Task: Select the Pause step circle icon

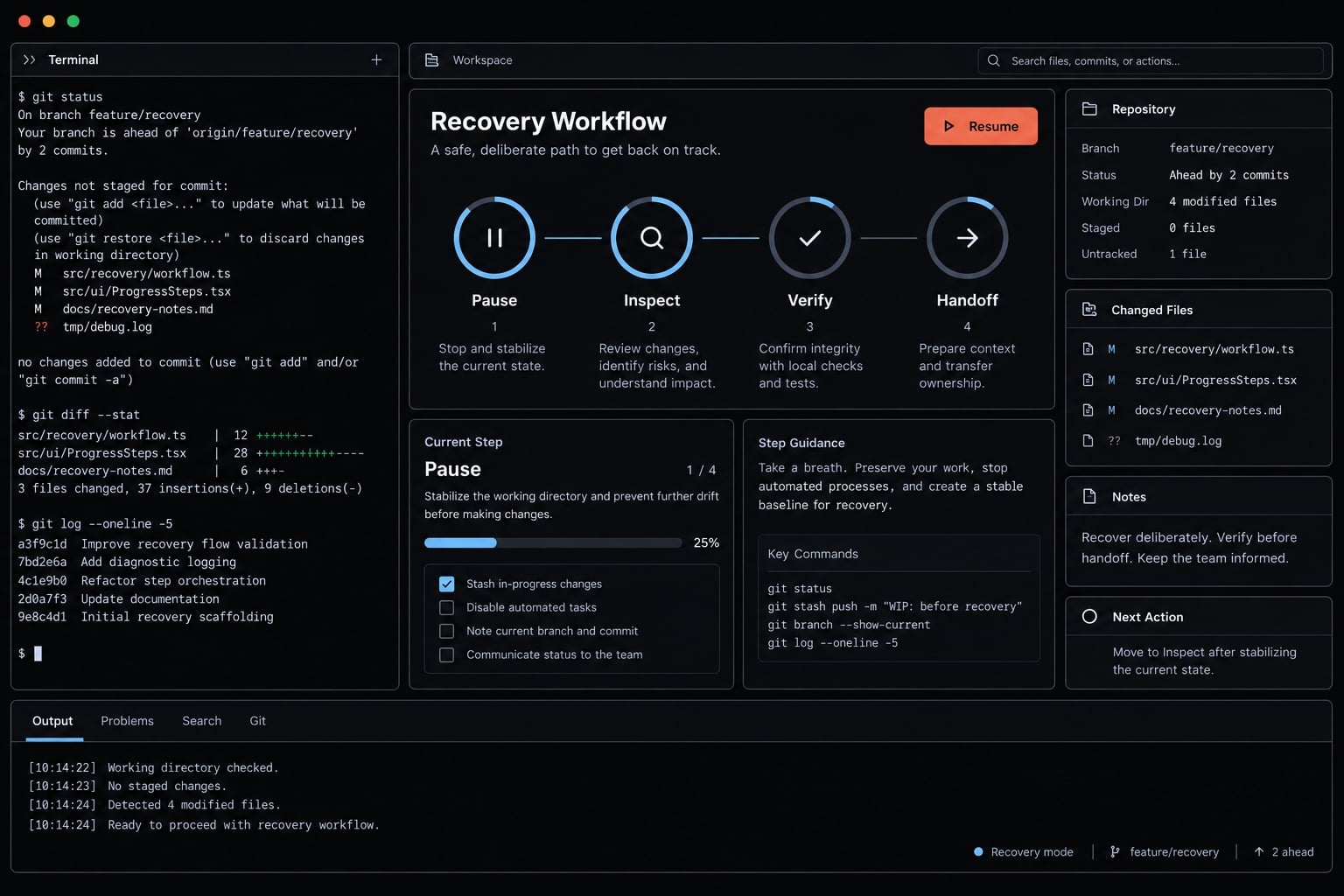Action: 494,237
